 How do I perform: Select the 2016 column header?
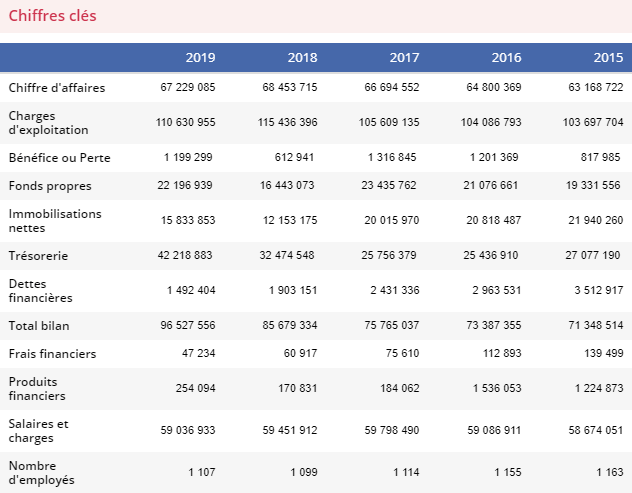point(506,57)
